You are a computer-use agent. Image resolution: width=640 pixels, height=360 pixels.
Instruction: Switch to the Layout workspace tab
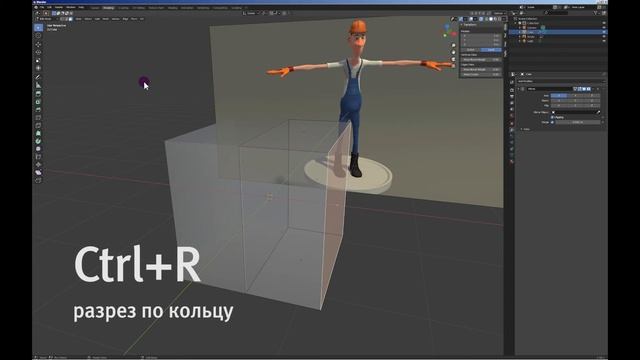coord(95,7)
